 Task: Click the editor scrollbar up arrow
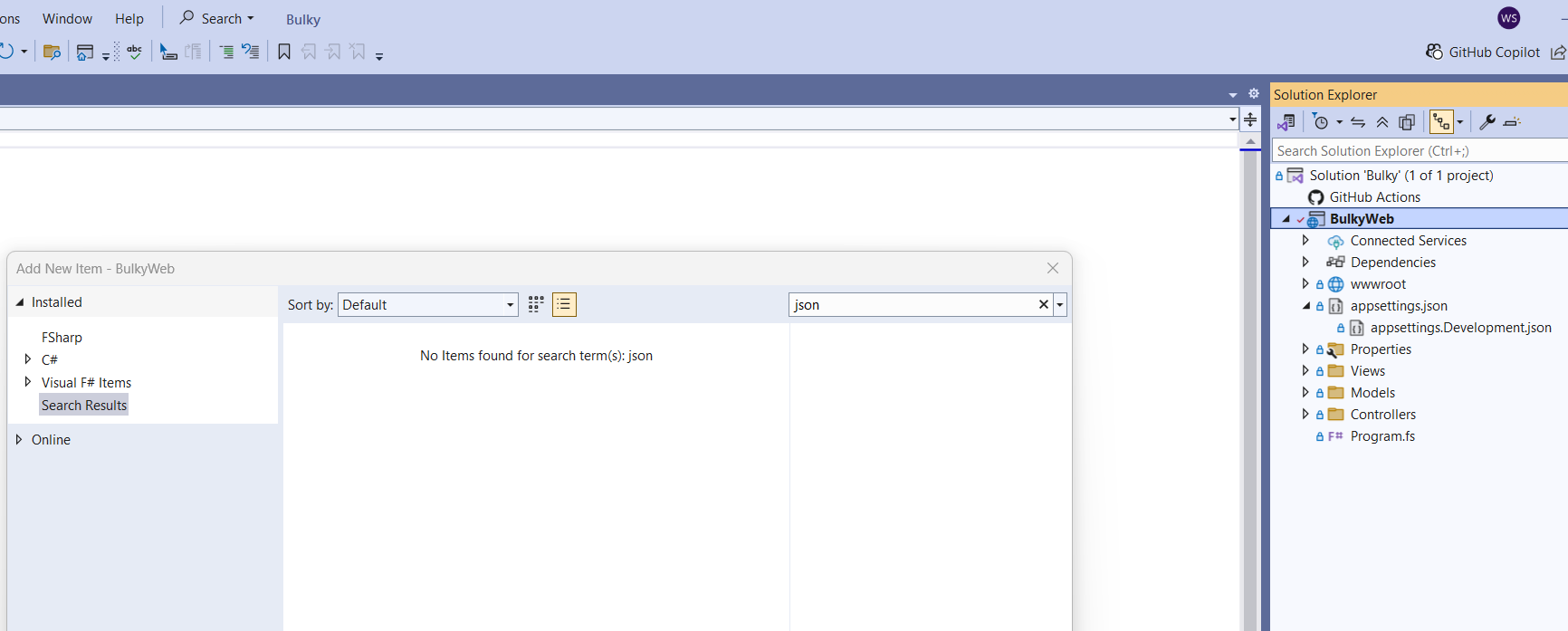(x=1250, y=142)
